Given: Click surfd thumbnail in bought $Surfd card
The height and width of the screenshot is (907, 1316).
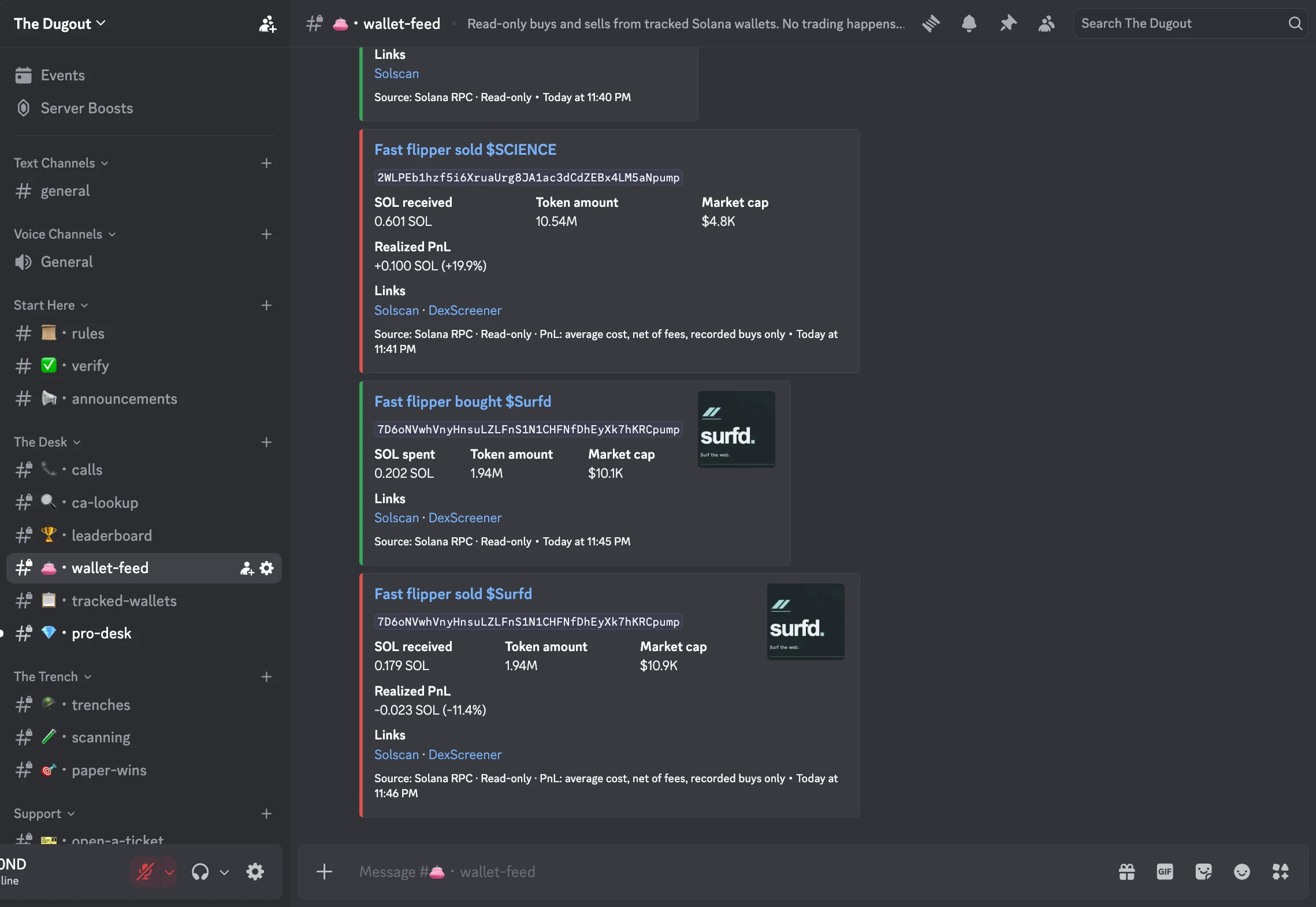Looking at the screenshot, I should (736, 429).
